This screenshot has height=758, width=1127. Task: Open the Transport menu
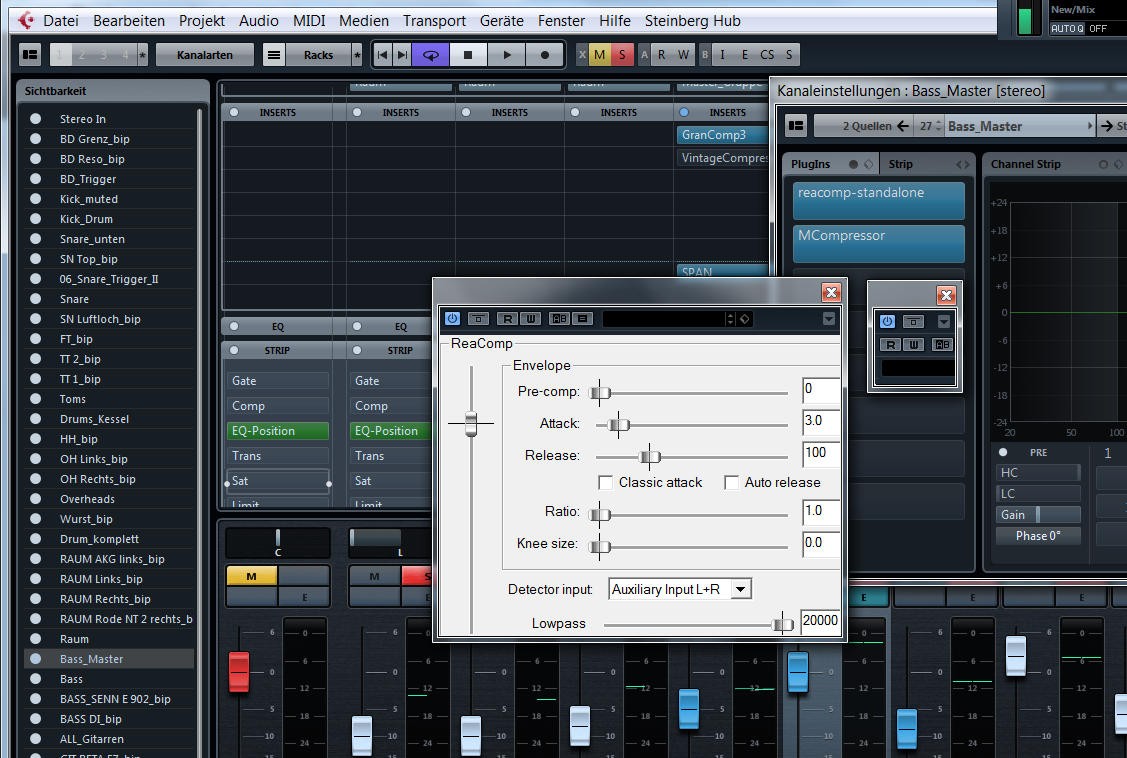pos(434,21)
